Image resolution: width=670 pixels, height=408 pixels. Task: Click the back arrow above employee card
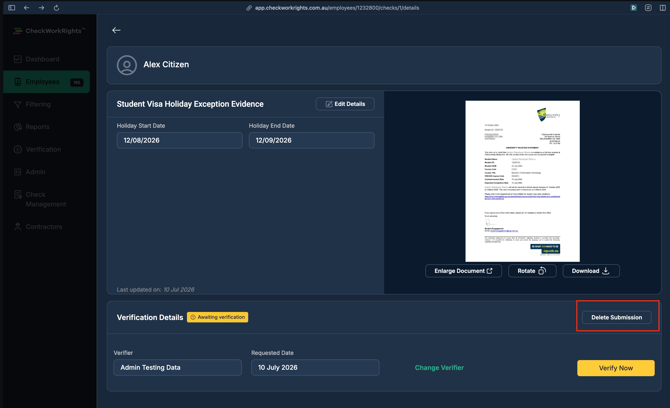[116, 30]
